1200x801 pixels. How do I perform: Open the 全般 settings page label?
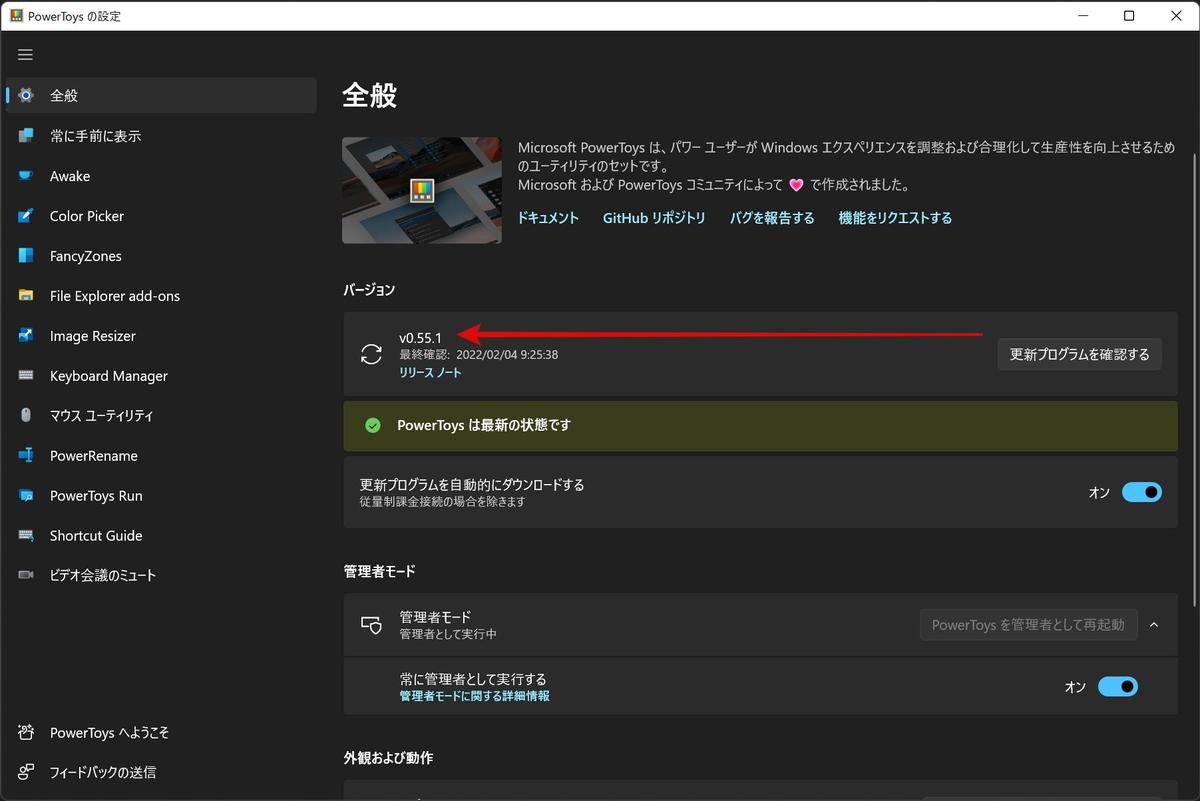[x=64, y=96]
